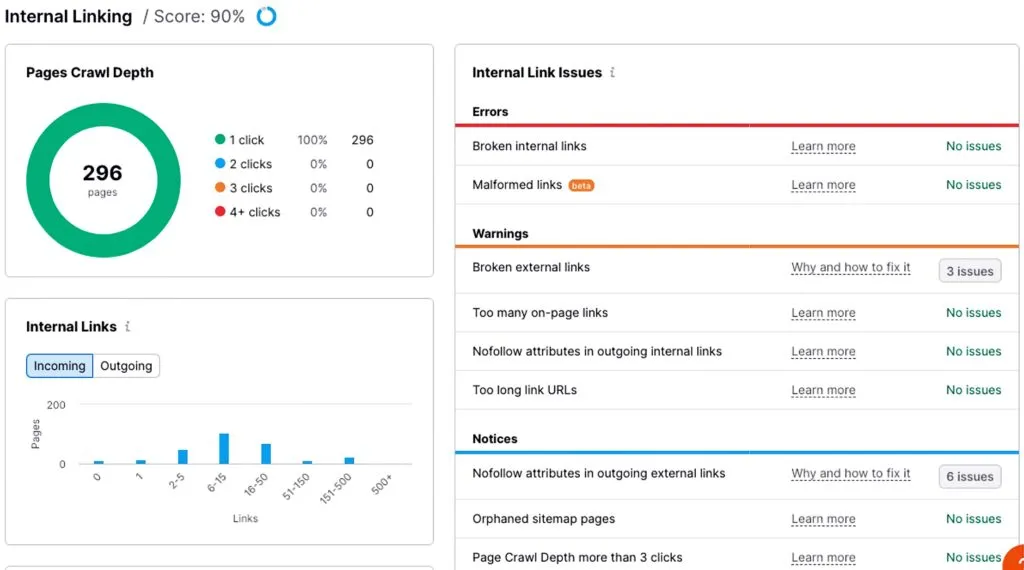Open Learn more for Broken internal links
Viewport: 1024px width, 570px height.
pos(824,146)
